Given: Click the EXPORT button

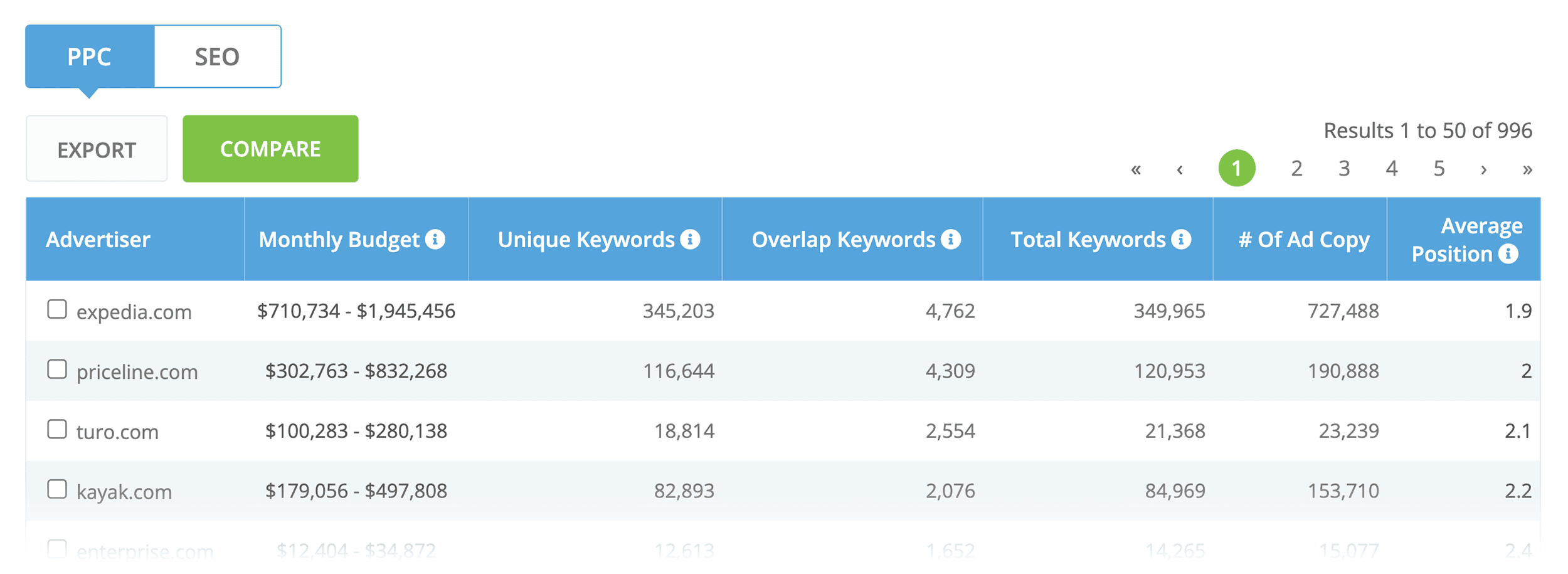Looking at the screenshot, I should pos(97,149).
